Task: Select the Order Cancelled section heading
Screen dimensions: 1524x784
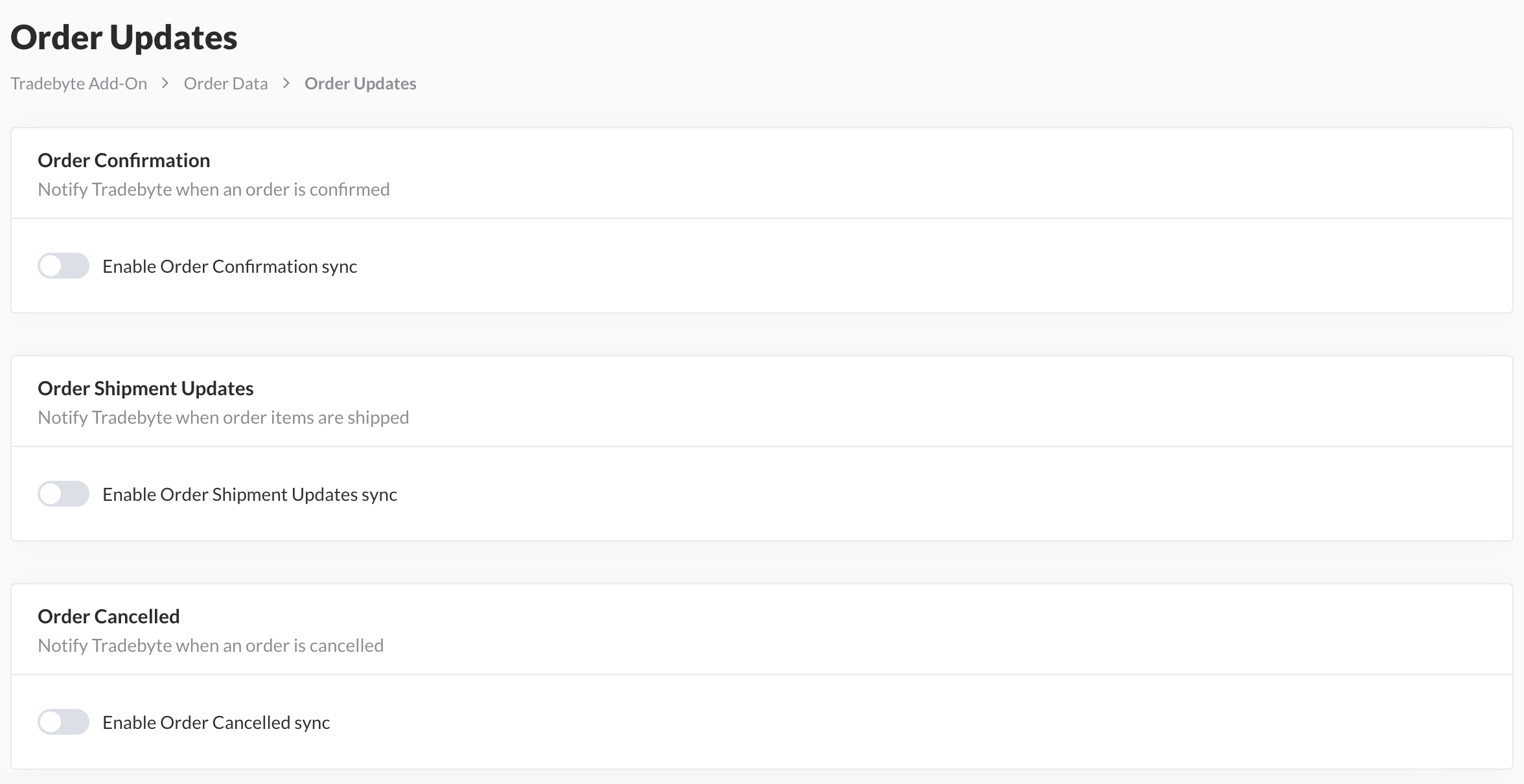Action: coord(109,616)
